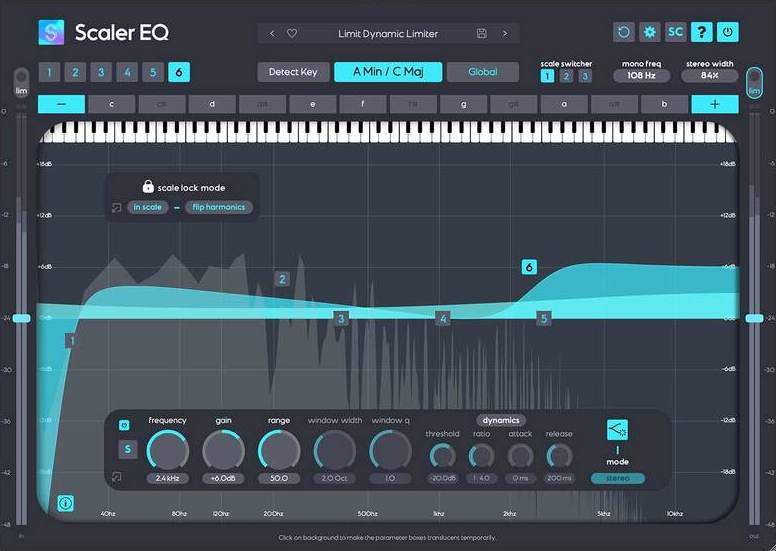Image resolution: width=776 pixels, height=551 pixels.
Task: Save the preset using the floppy disk icon
Action: pyautogui.click(x=481, y=33)
